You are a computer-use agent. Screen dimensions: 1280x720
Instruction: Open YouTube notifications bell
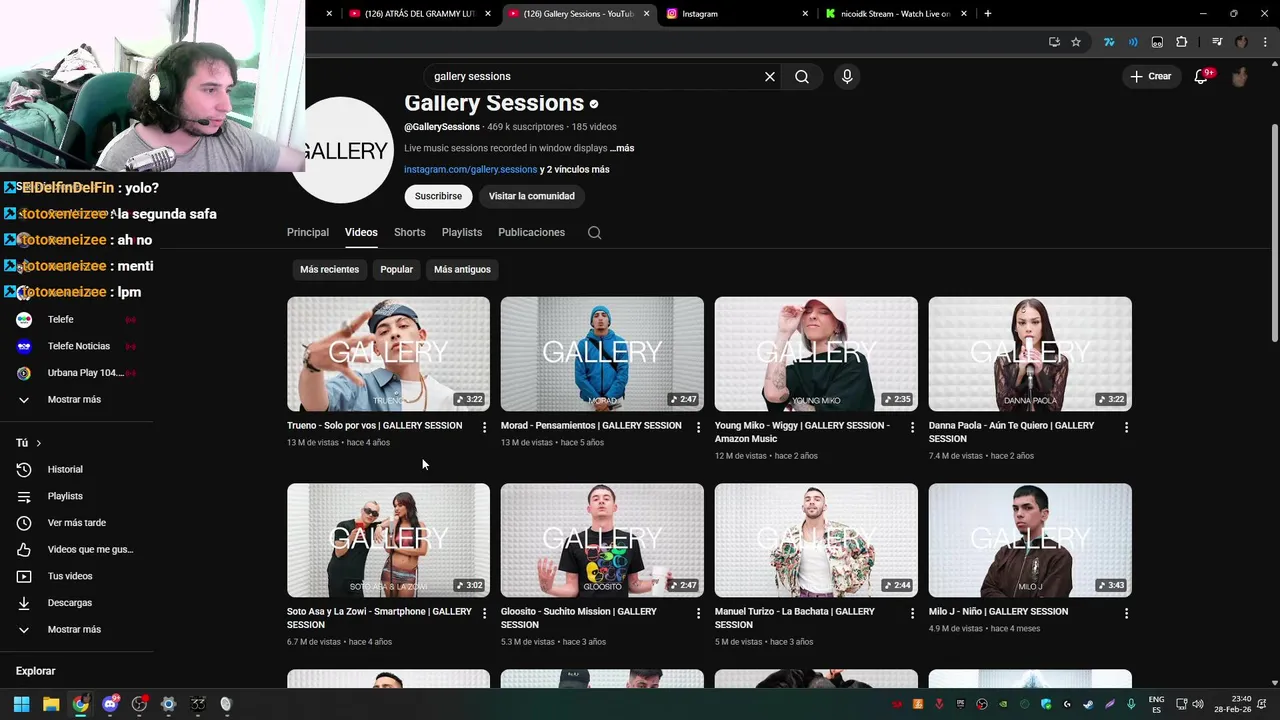[1201, 76]
